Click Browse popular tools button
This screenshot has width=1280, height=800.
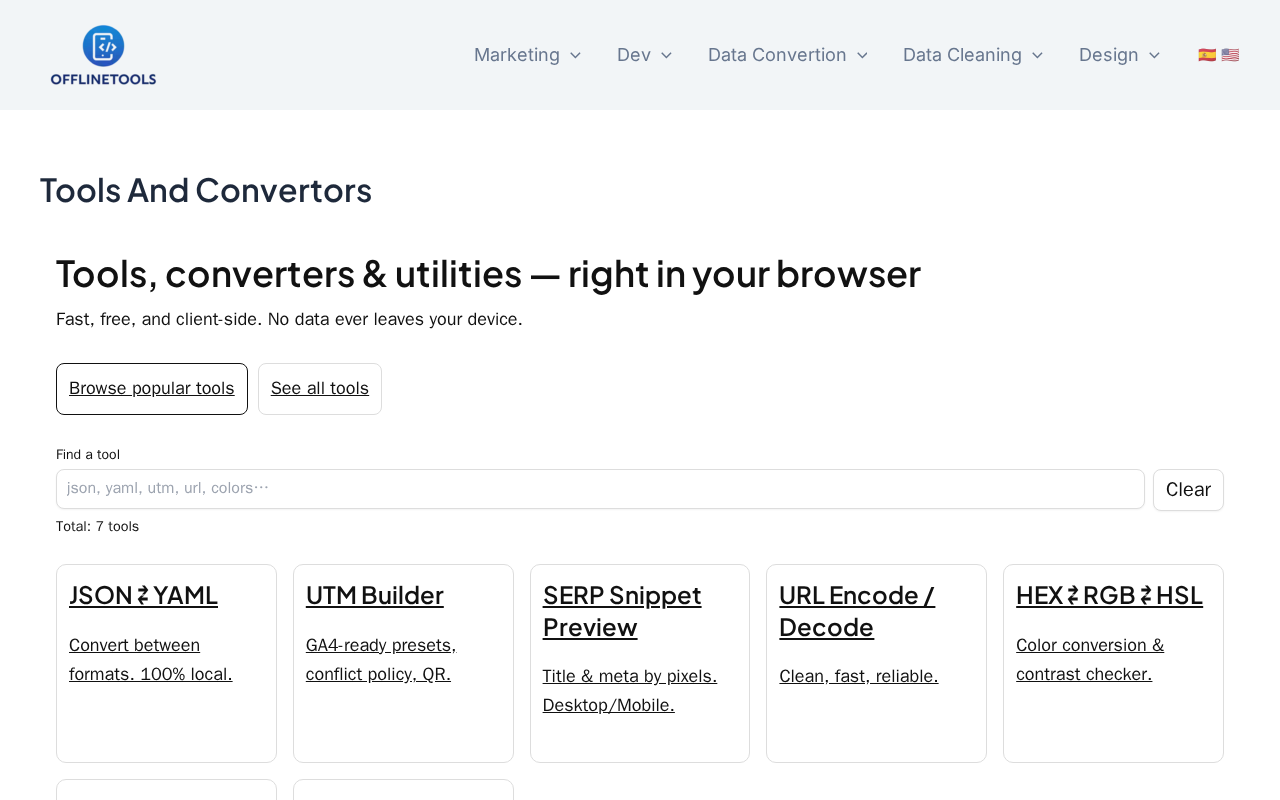coord(152,389)
